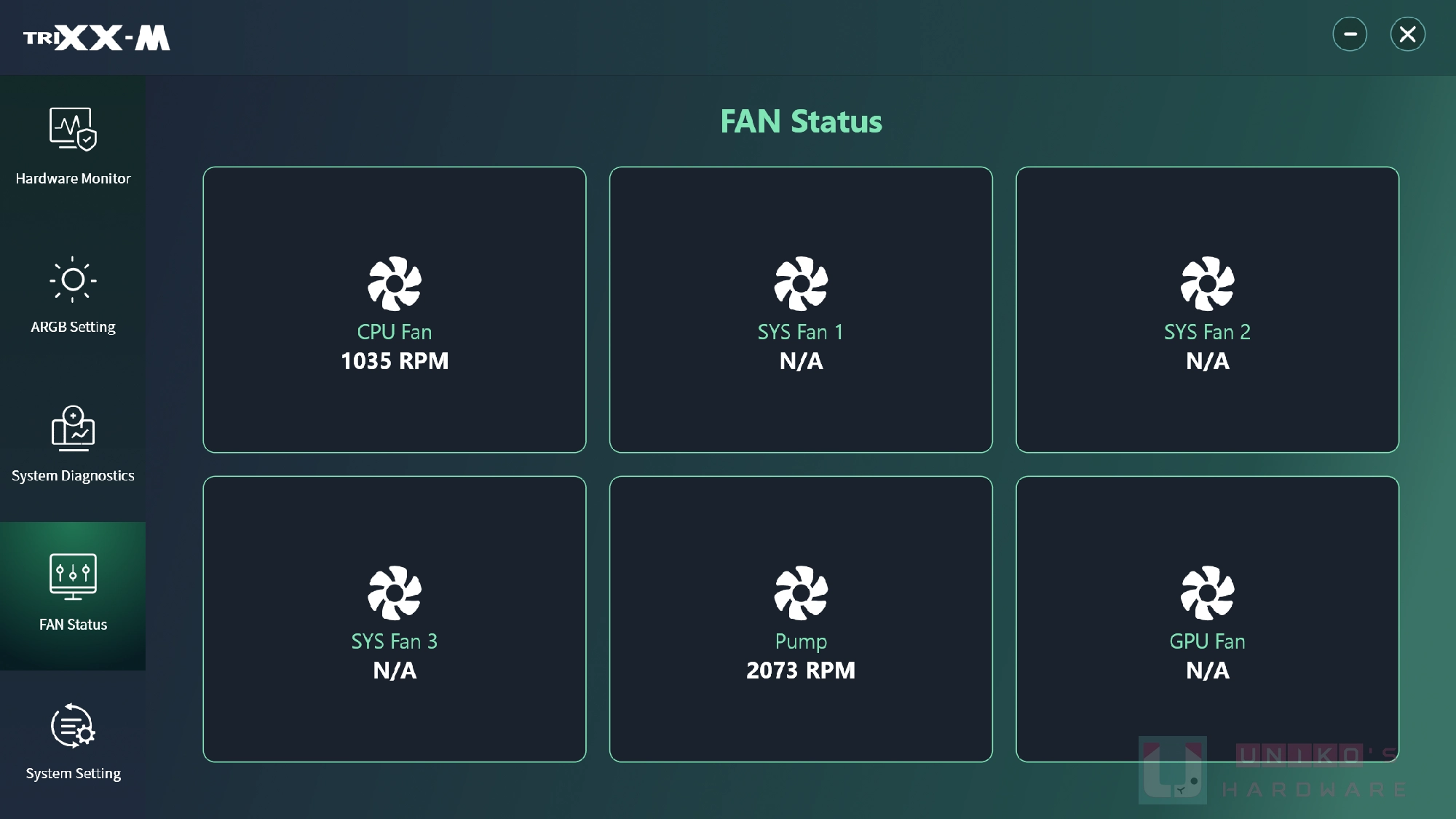Open the System Setting gear icon
The height and width of the screenshot is (819, 1456).
coord(73,726)
